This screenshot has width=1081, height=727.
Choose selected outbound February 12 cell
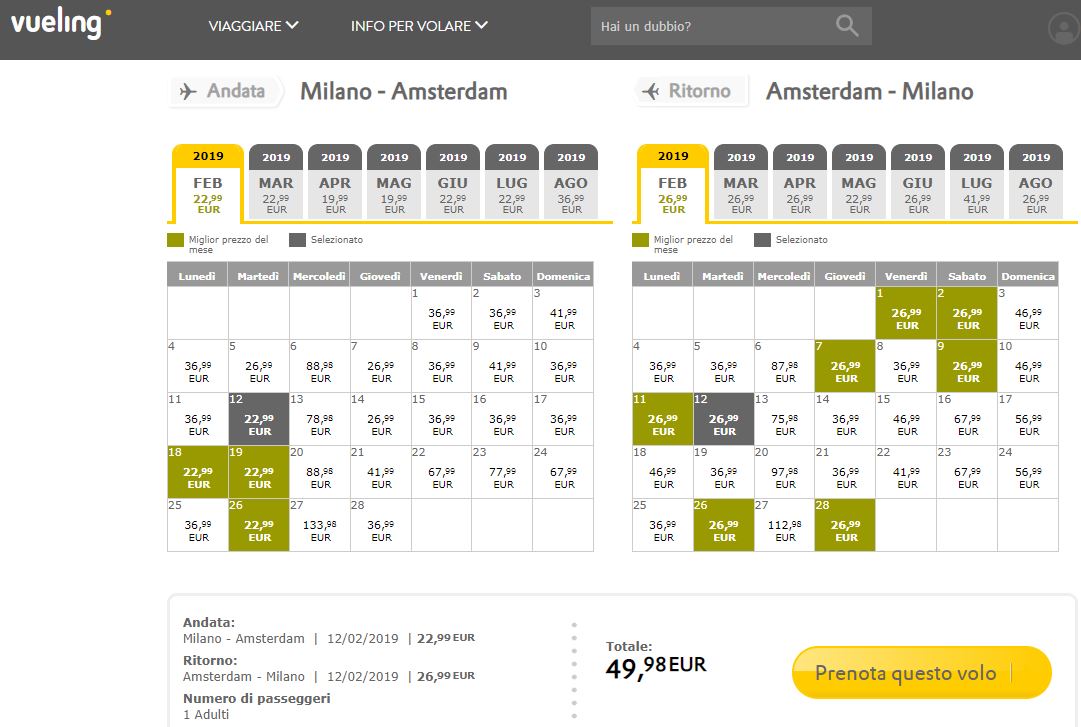coord(259,419)
